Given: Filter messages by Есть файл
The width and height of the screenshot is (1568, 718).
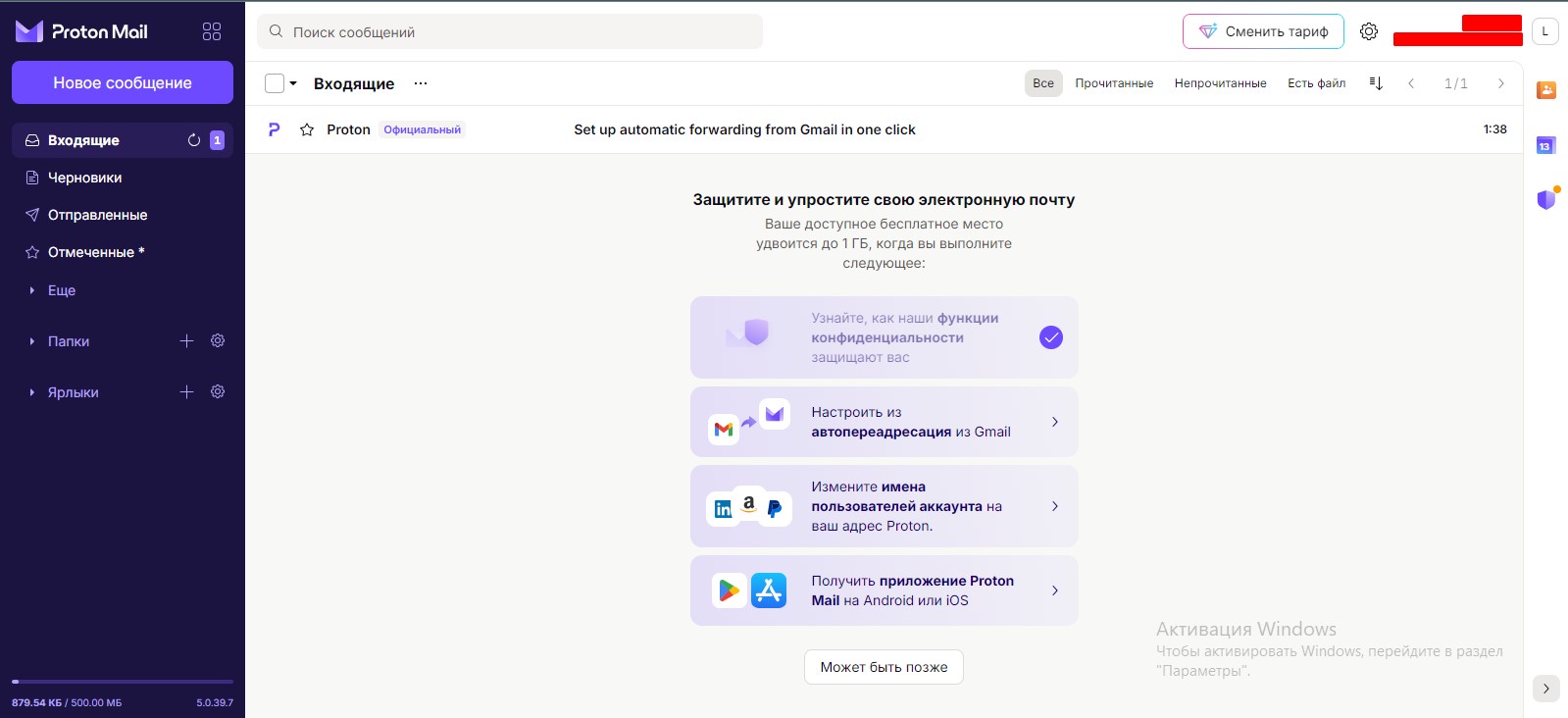Looking at the screenshot, I should click(x=1317, y=83).
